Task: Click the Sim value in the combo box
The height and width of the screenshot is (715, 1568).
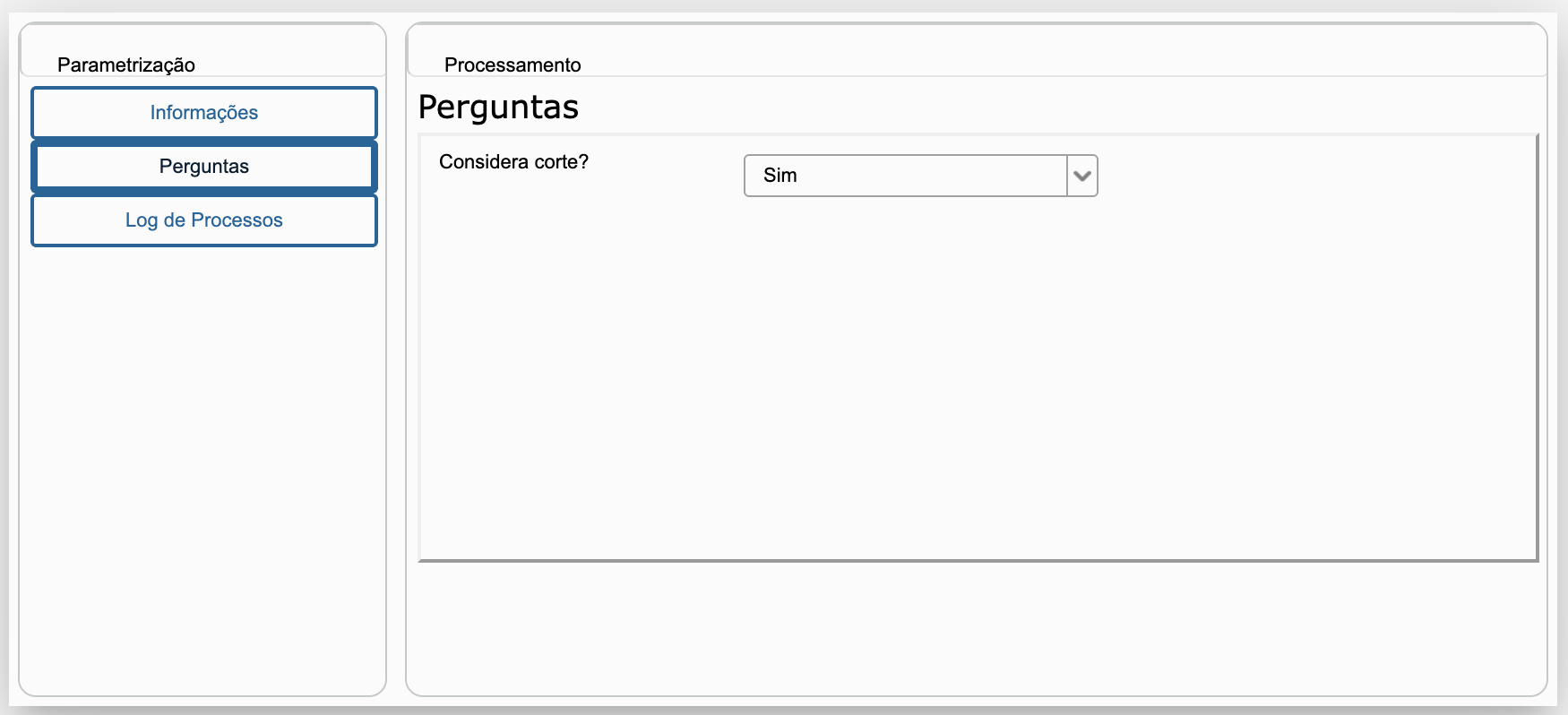Action: tap(780, 176)
